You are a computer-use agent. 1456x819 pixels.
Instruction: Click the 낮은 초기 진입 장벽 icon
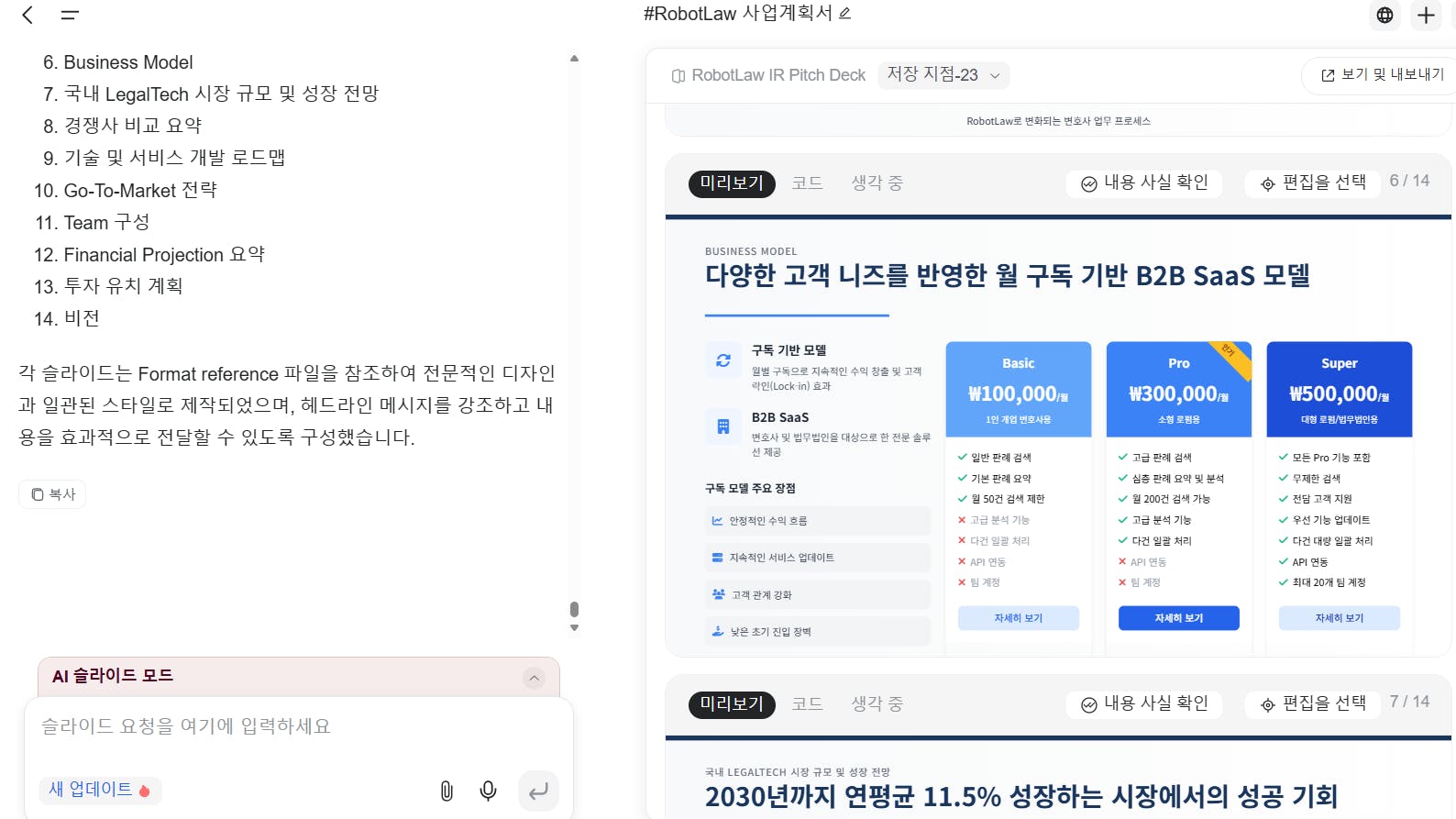coord(718,631)
